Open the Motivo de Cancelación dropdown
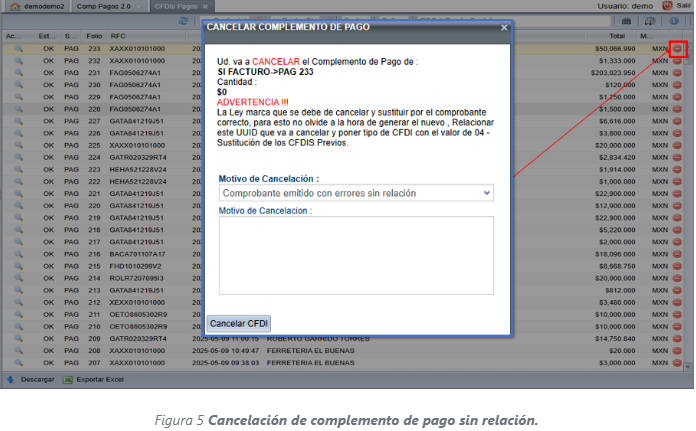This screenshot has width=696, height=431. pos(356,192)
